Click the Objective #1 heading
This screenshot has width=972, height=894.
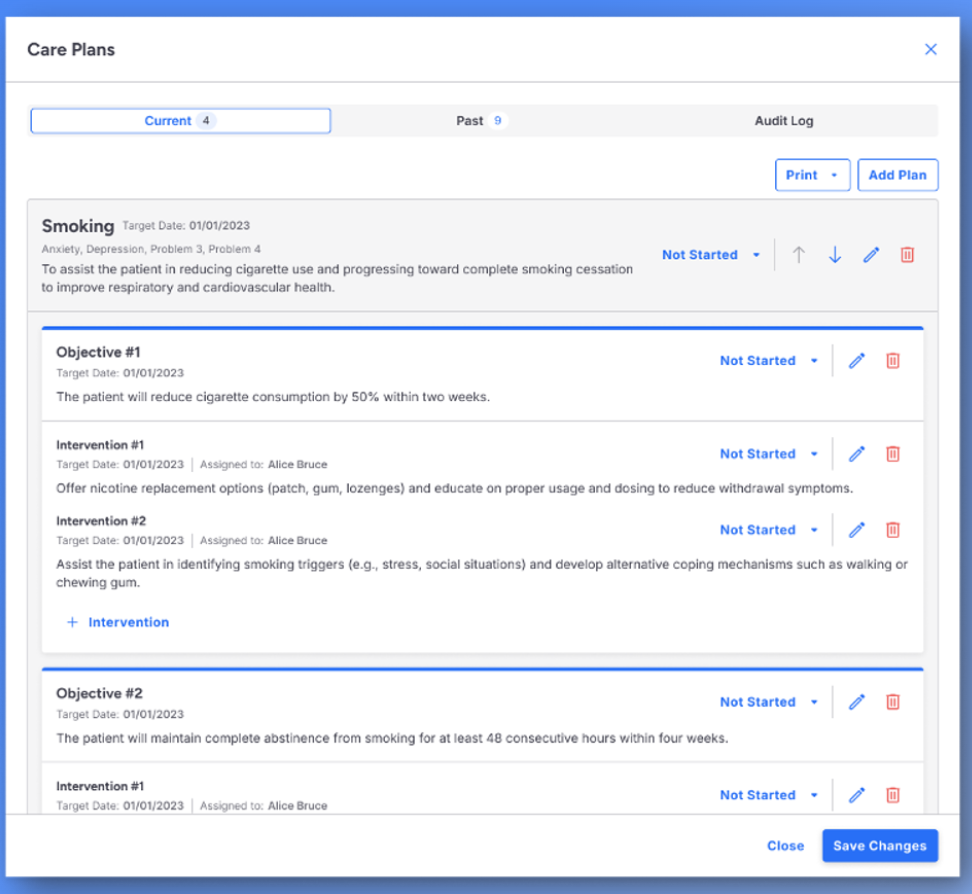click(x=98, y=352)
